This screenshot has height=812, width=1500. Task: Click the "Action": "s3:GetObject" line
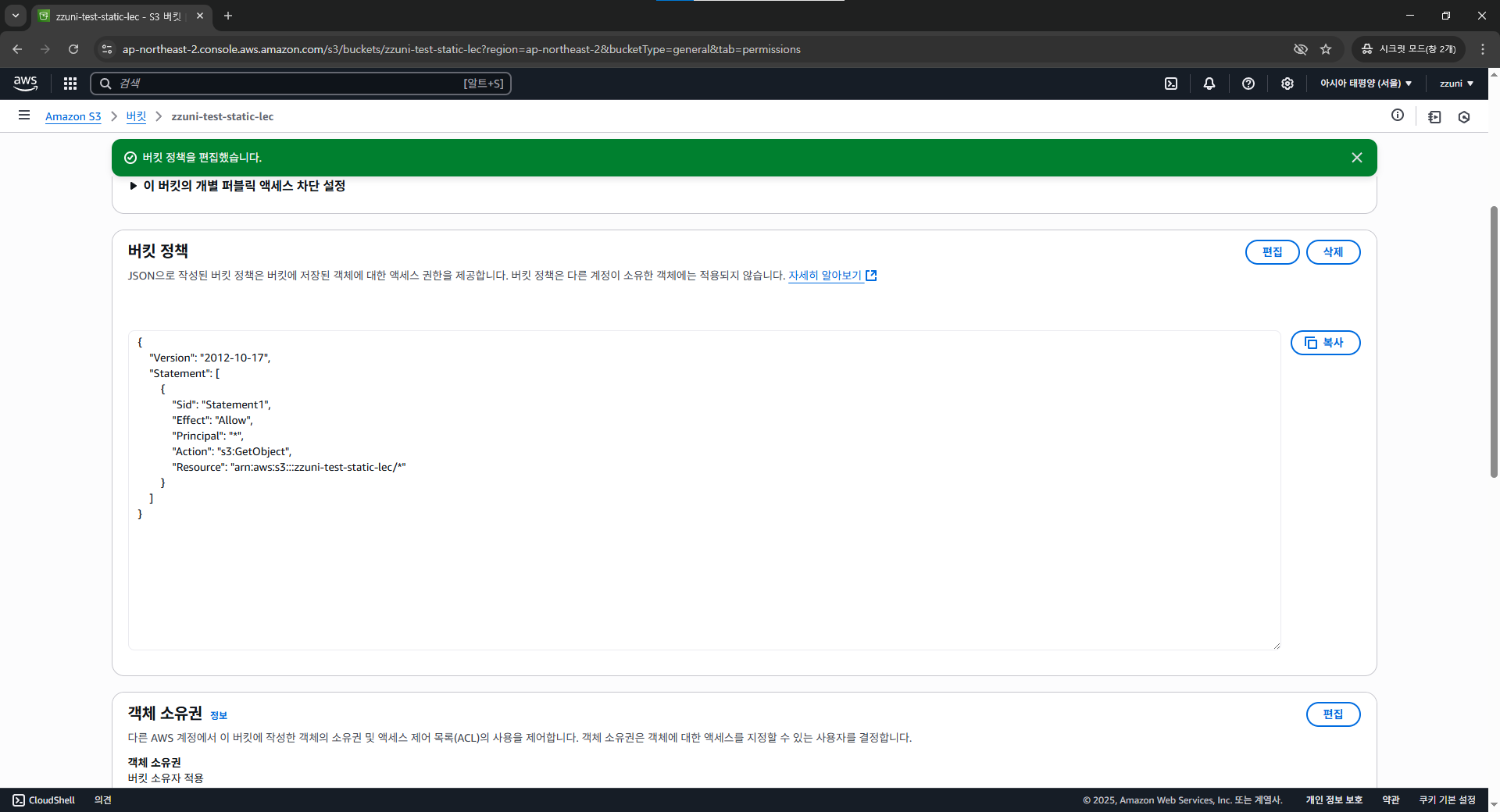tap(232, 451)
